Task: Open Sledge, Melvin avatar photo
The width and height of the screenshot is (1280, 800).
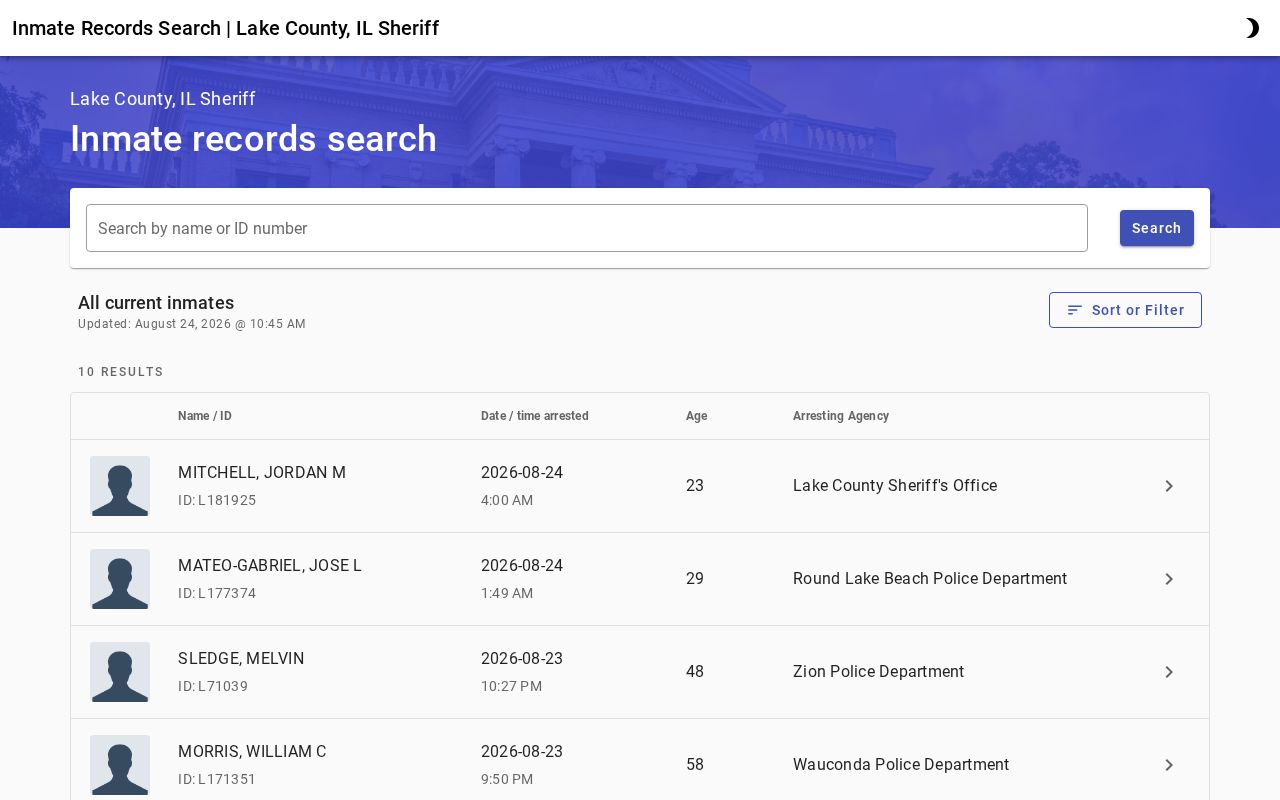Action: (120, 672)
